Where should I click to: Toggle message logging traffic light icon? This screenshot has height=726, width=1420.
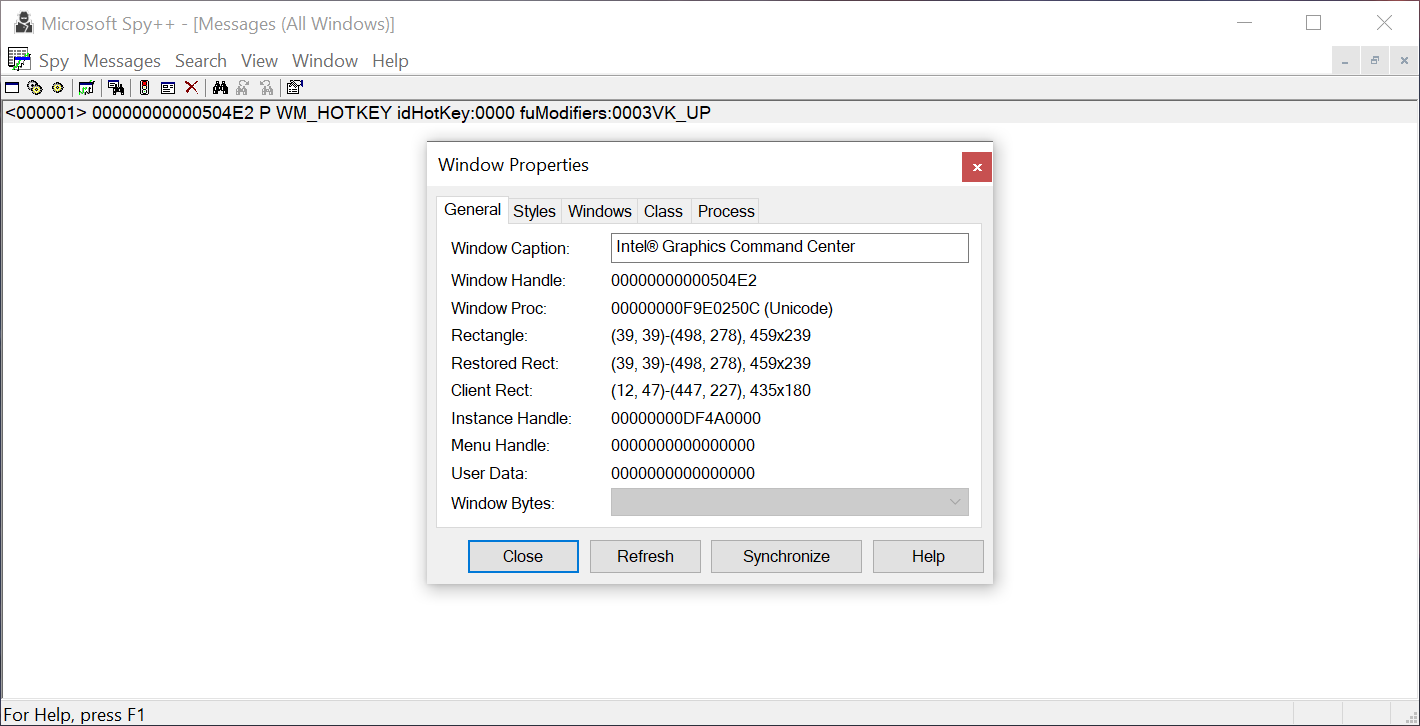click(x=144, y=88)
